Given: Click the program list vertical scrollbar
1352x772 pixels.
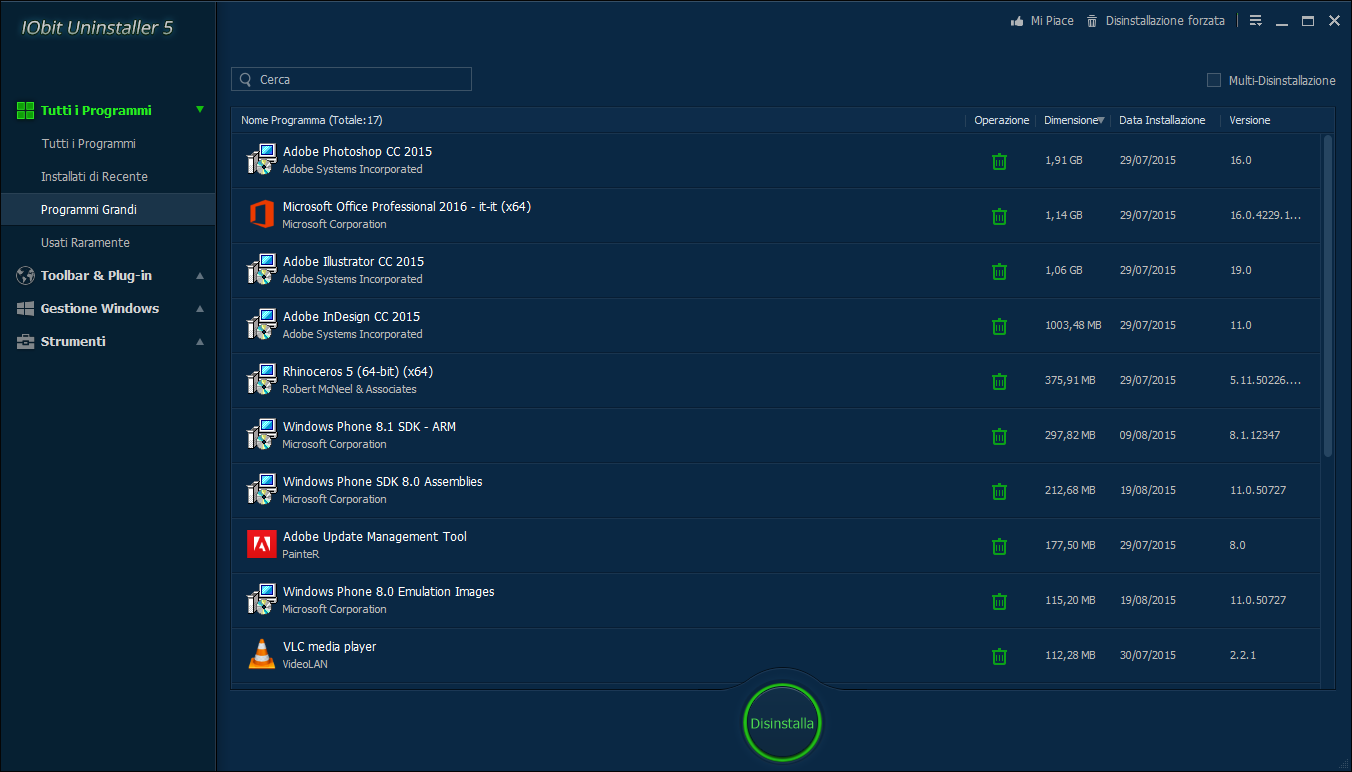Looking at the screenshot, I should coord(1328,296).
